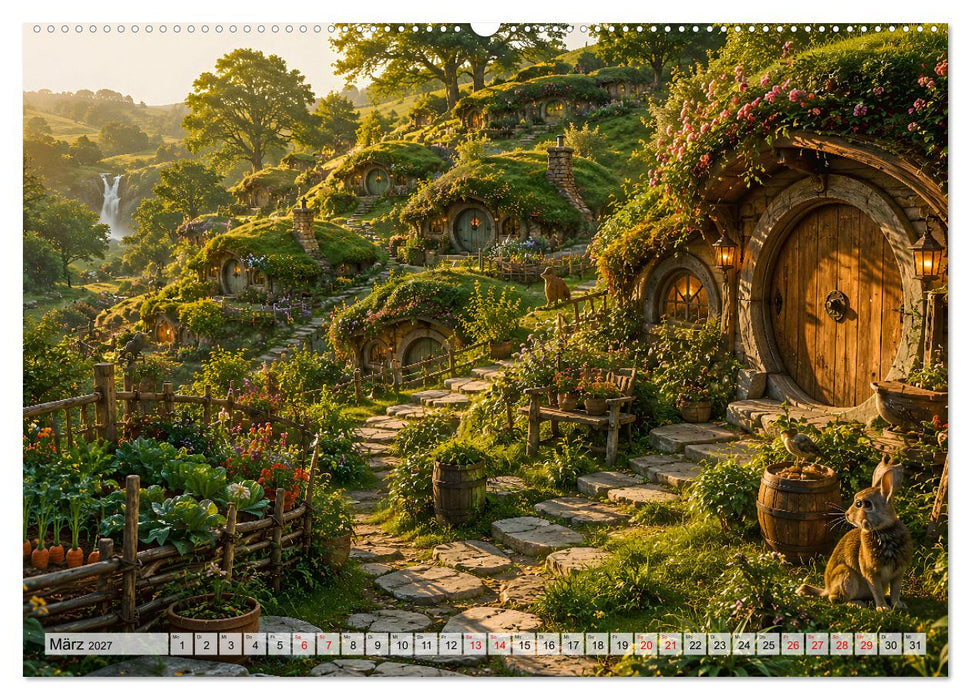Select day 9 in the date strip

click(377, 644)
